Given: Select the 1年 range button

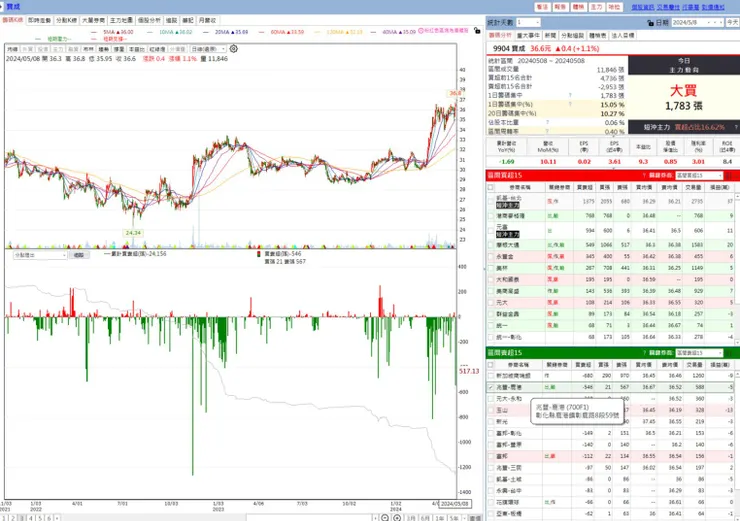Looking at the screenshot, I should click(440, 518).
